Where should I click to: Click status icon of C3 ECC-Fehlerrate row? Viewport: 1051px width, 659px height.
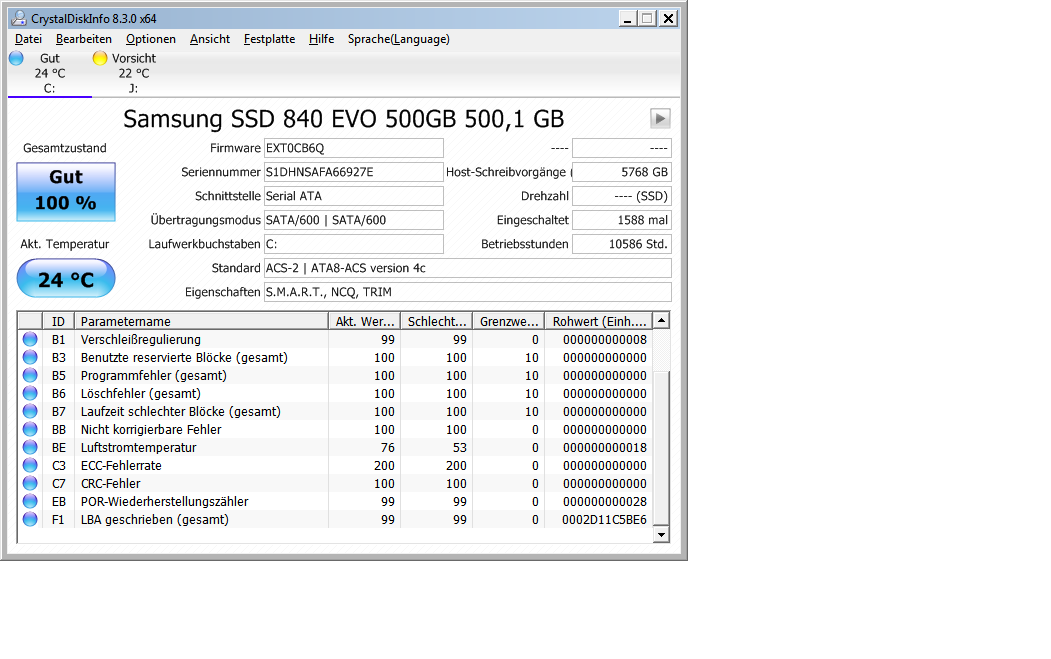30,465
